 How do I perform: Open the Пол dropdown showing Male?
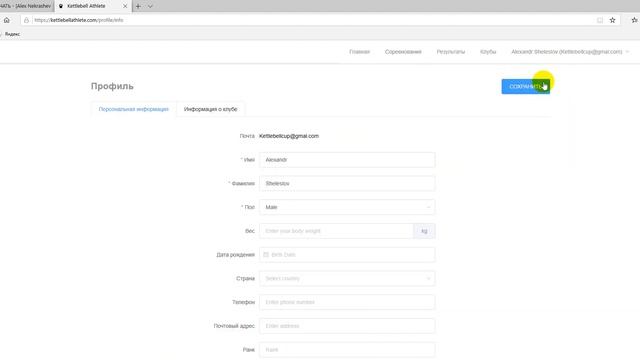click(347, 207)
